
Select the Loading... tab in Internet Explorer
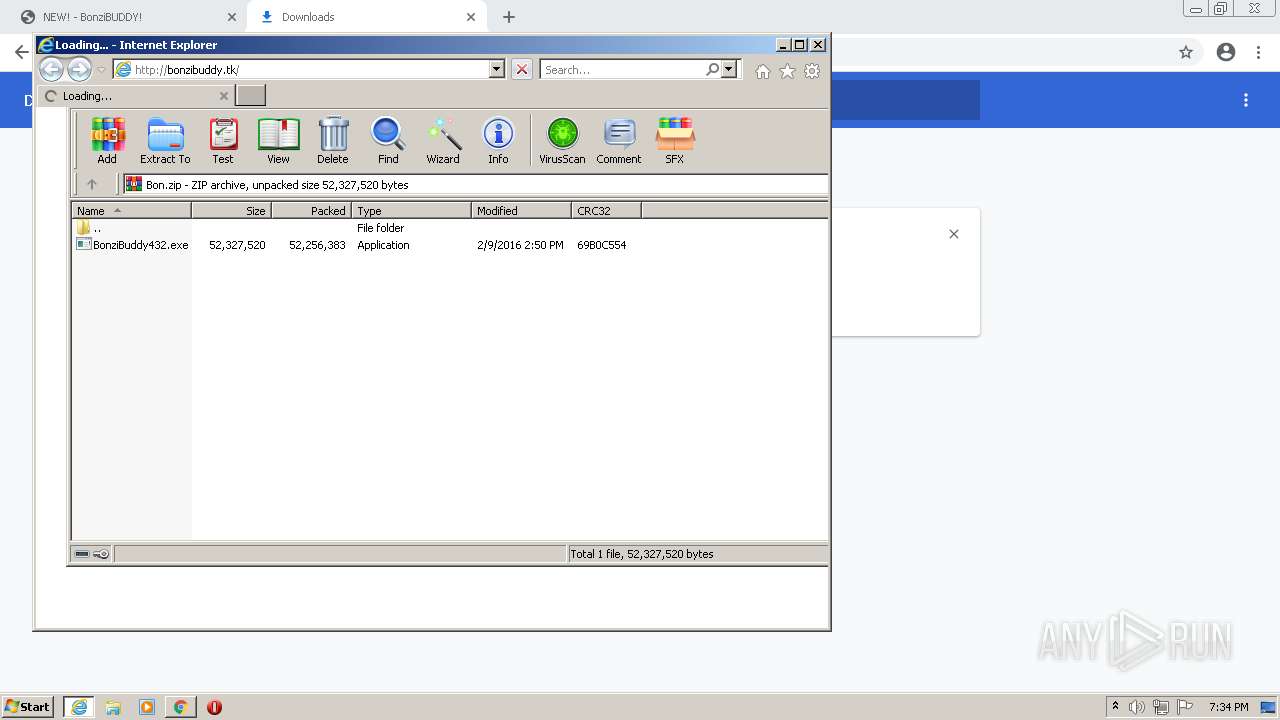click(x=136, y=96)
